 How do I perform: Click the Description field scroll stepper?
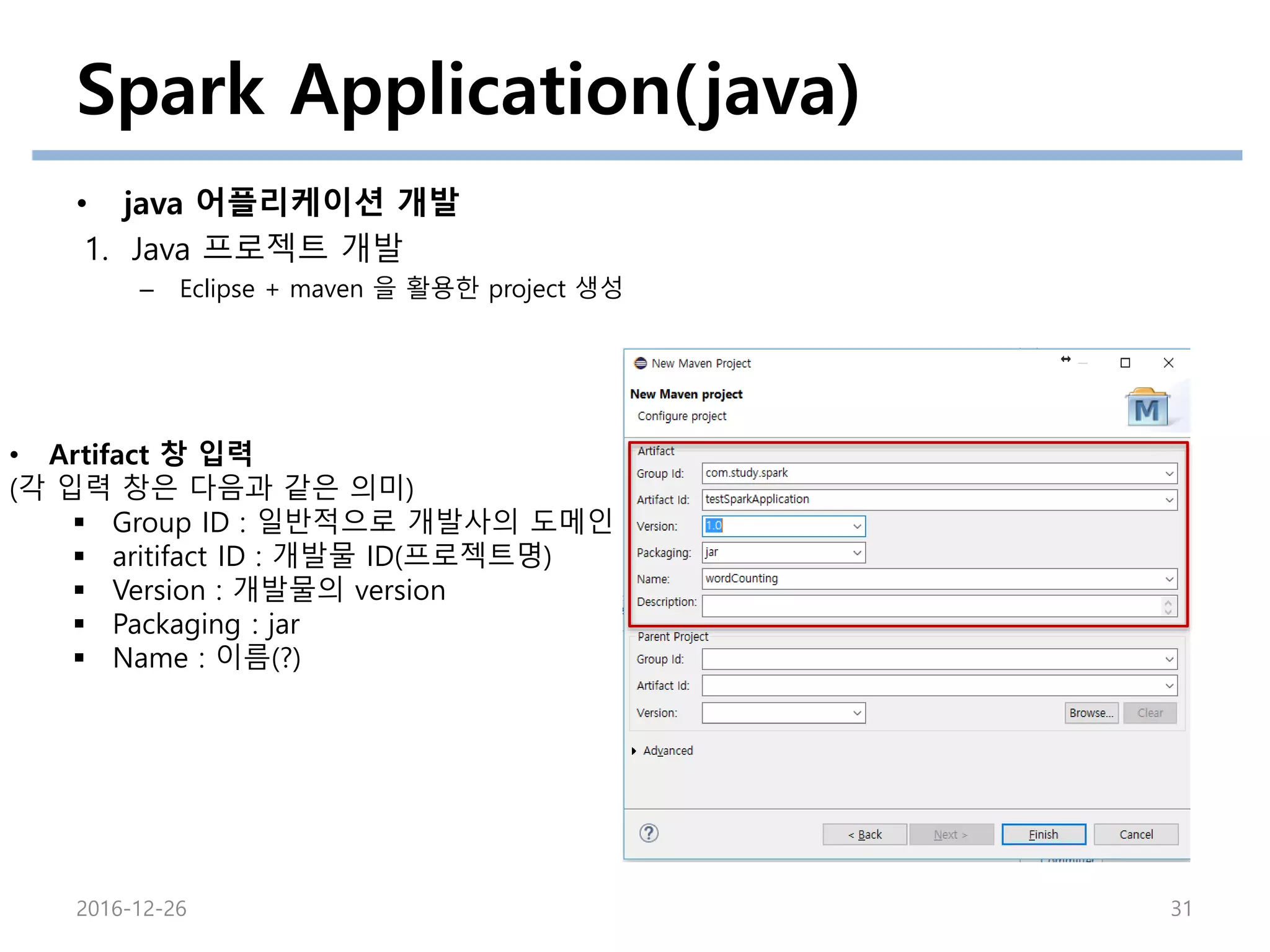[1168, 606]
